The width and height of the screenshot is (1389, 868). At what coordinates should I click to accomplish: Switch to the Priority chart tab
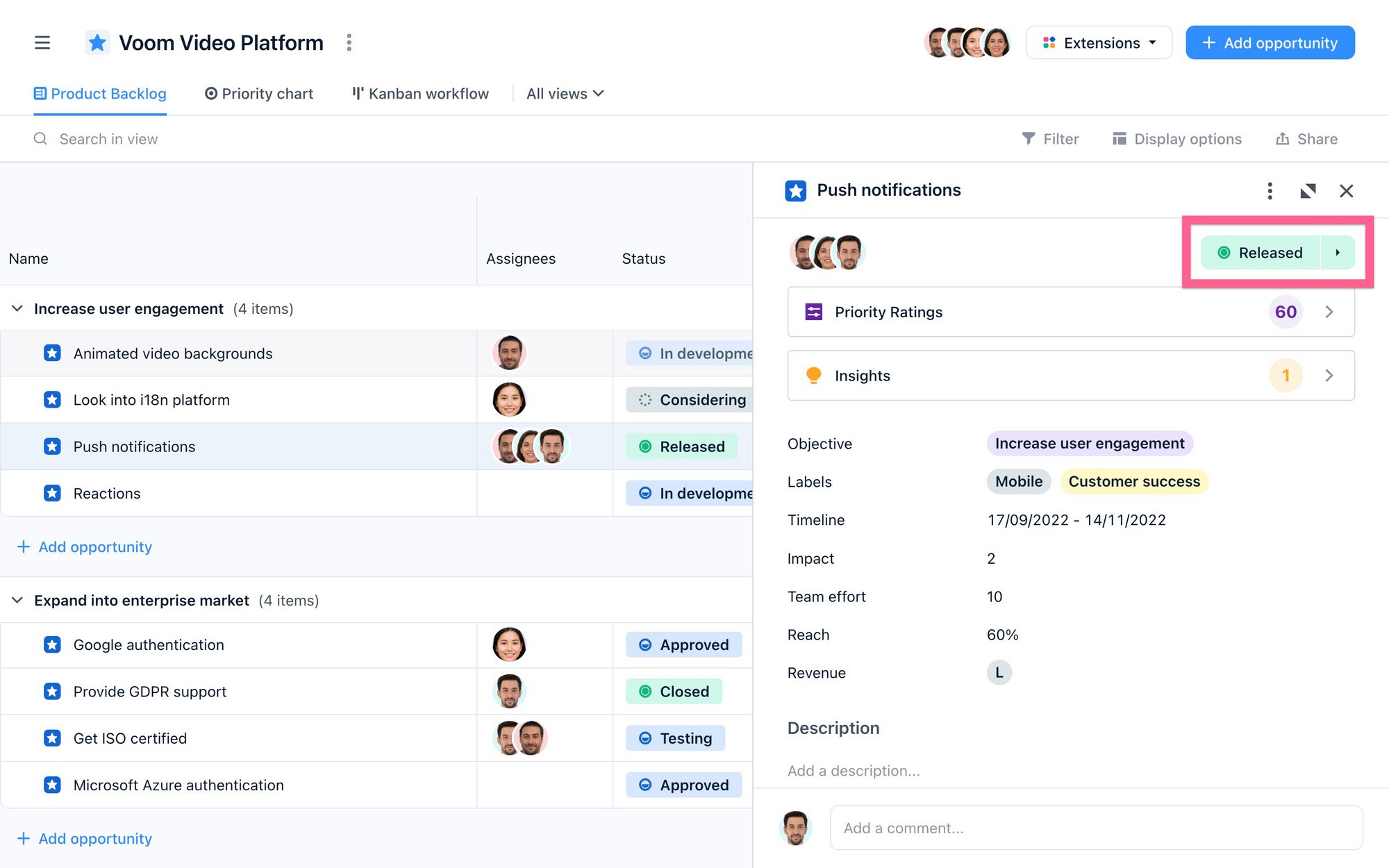(x=259, y=94)
